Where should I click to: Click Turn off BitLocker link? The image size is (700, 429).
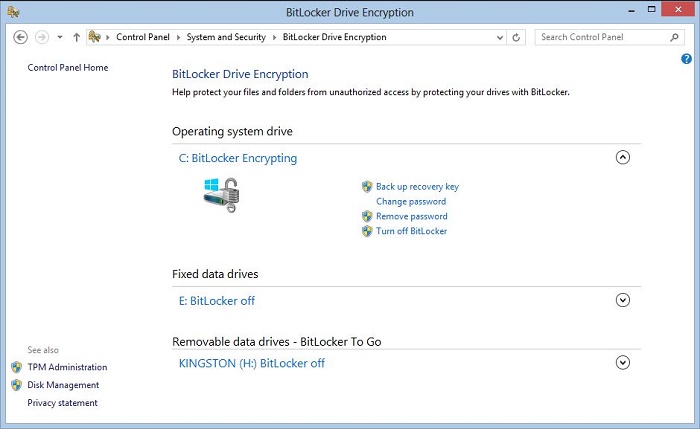click(411, 231)
